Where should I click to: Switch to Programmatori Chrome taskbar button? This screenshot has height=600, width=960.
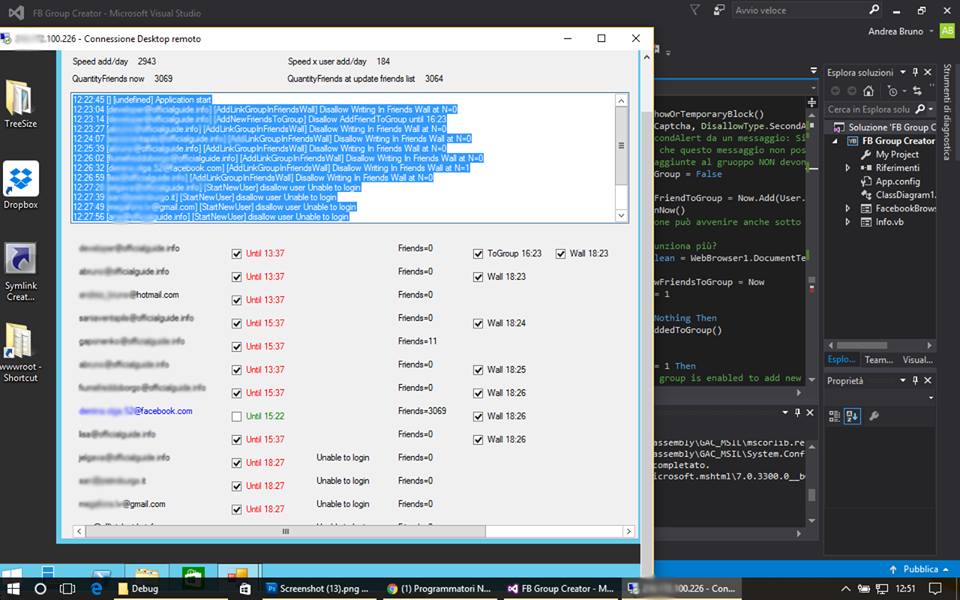(x=439, y=588)
